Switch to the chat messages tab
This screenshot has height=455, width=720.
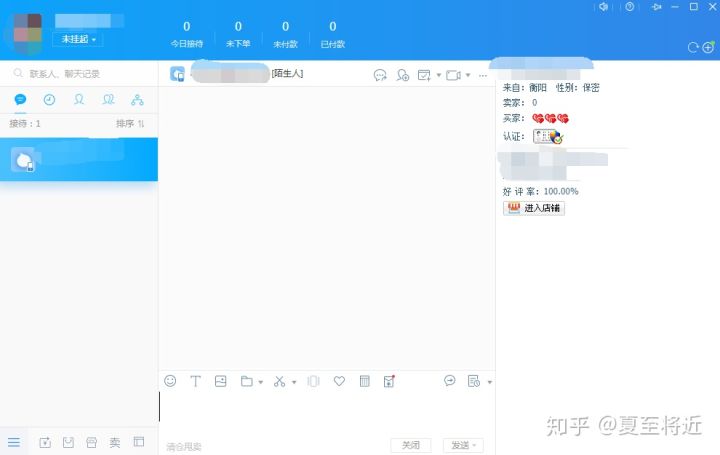pos(20,100)
